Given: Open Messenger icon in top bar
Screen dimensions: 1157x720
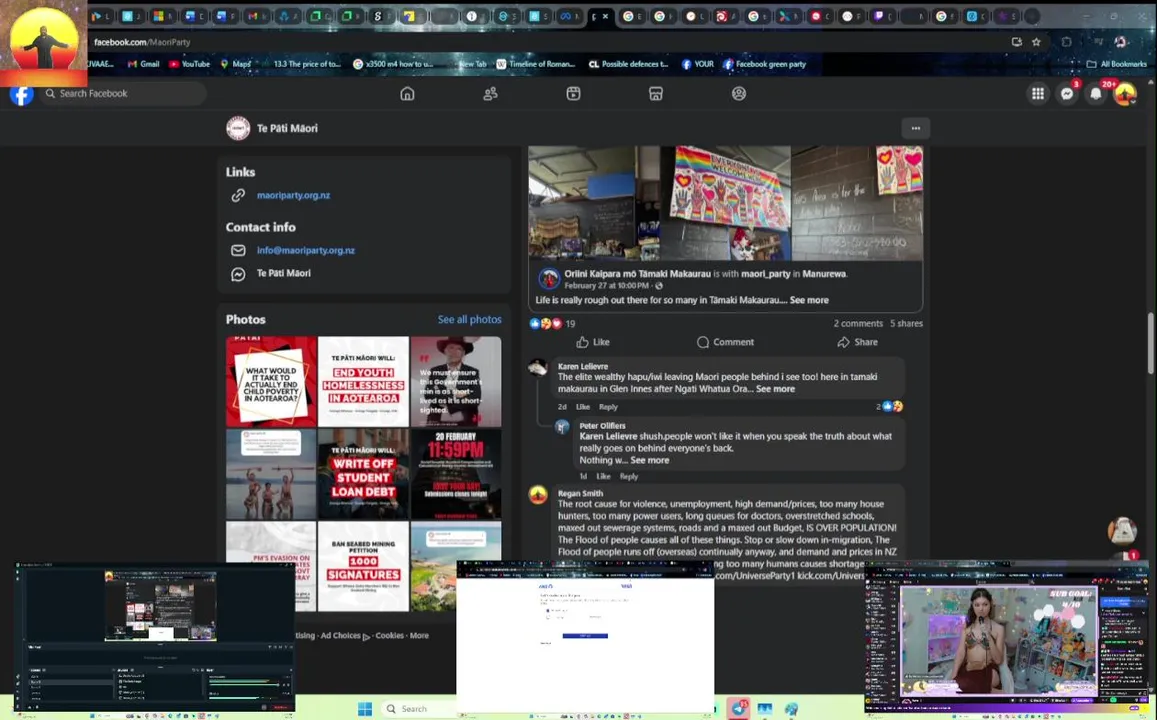Looking at the screenshot, I should (x=1067, y=94).
